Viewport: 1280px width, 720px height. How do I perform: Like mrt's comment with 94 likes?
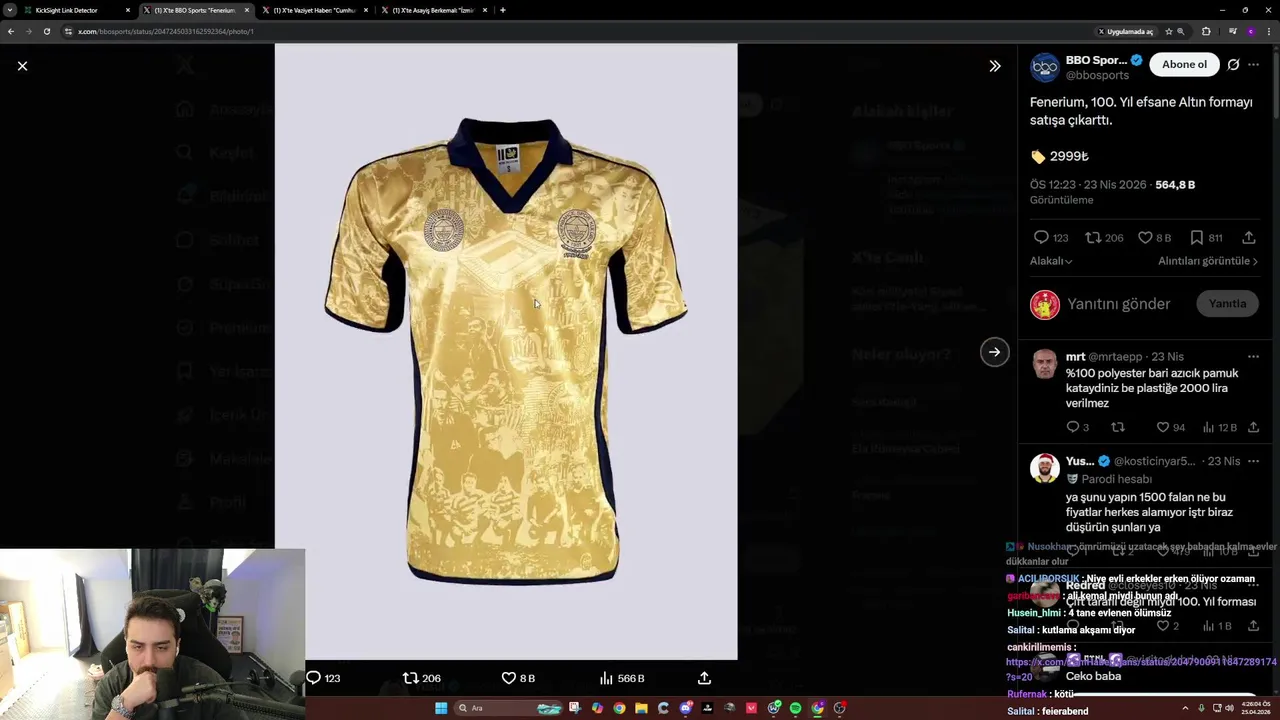tap(1163, 428)
